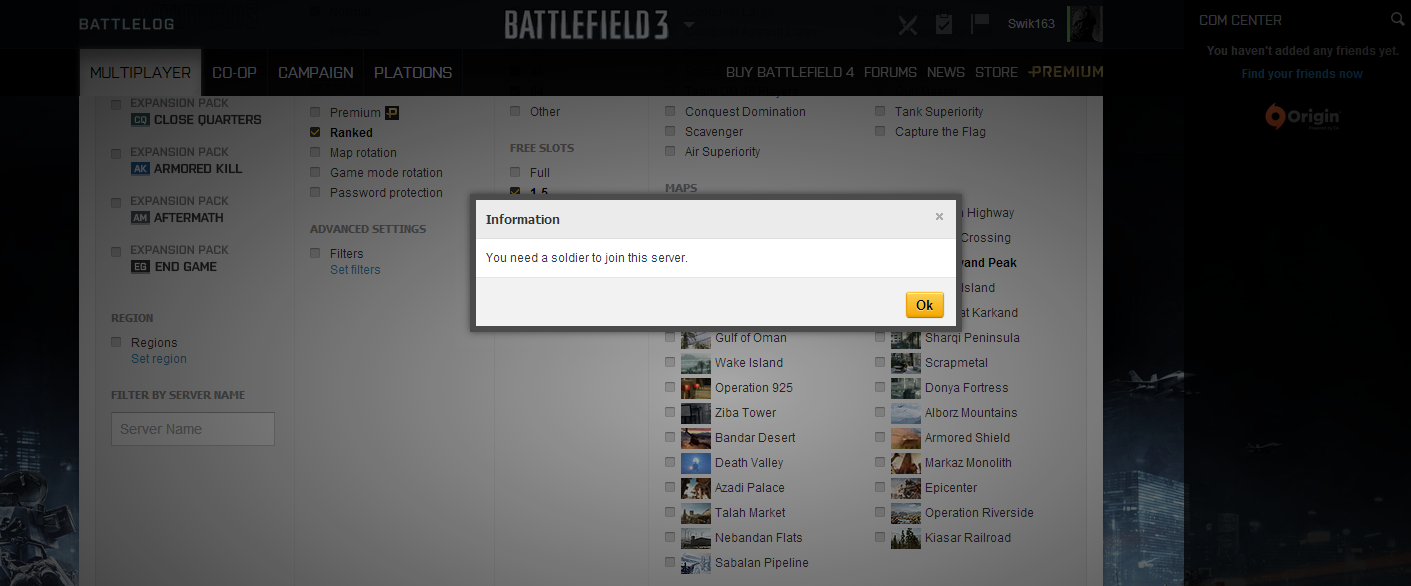Open the Premium menu item in navigation bar
The height and width of the screenshot is (586, 1411).
coord(1066,72)
